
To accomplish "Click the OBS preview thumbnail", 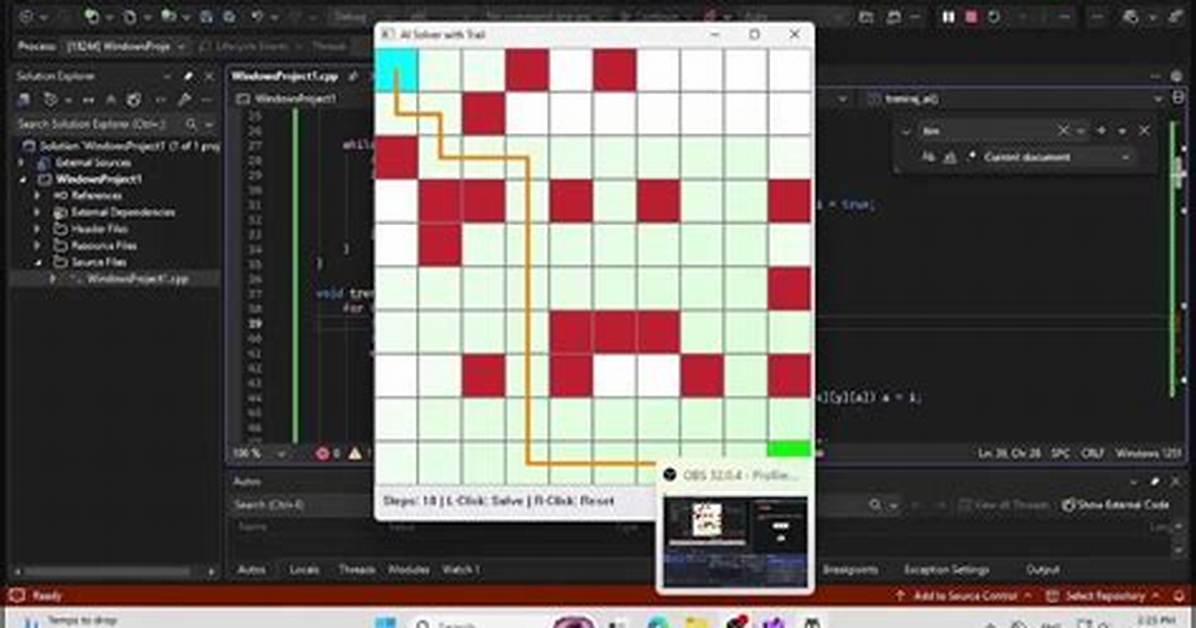I will tap(735, 541).
